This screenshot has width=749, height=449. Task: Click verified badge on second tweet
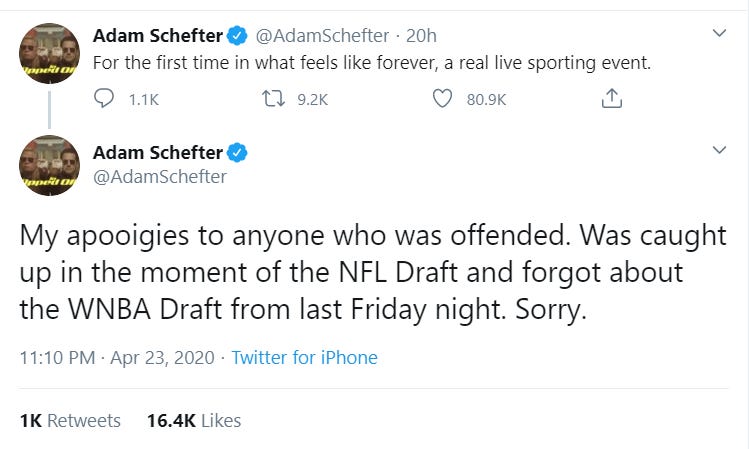coord(236,153)
